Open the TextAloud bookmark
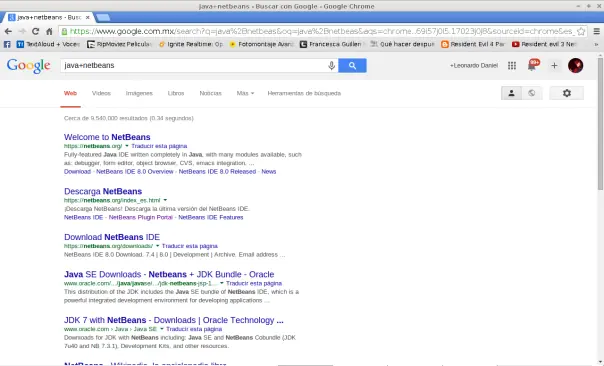The height and width of the screenshot is (366, 604). [x=48, y=44]
